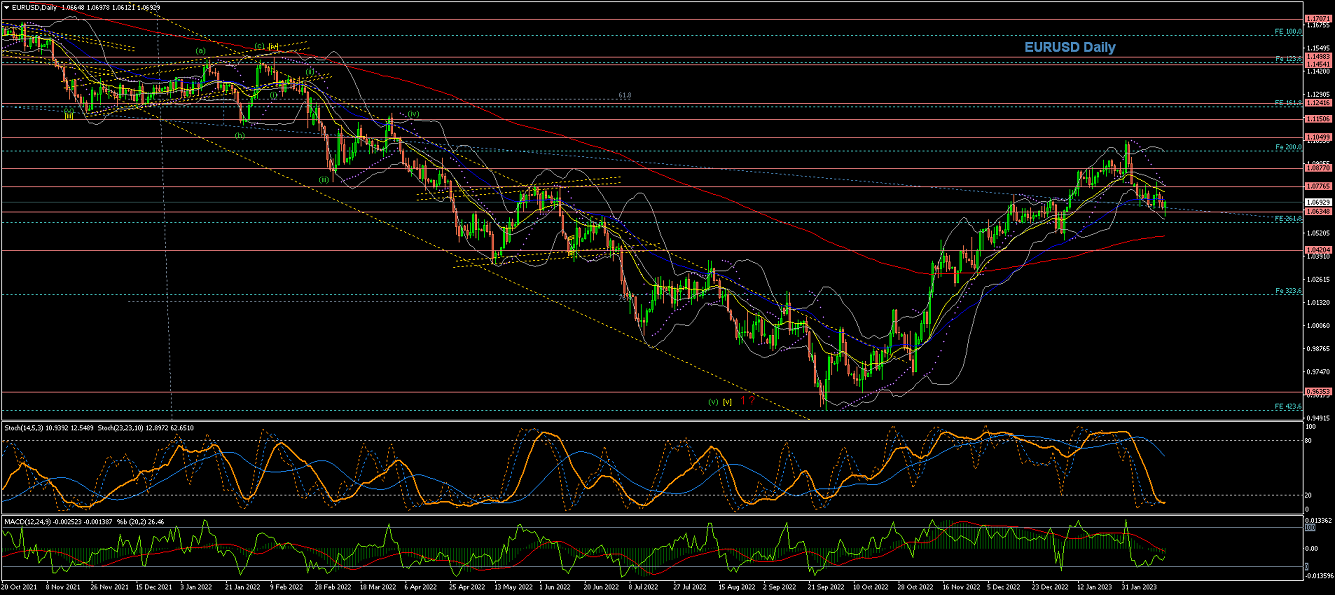This screenshot has width=1335, height=595.
Task: Select the green (b) wave label
Action: tap(240, 135)
